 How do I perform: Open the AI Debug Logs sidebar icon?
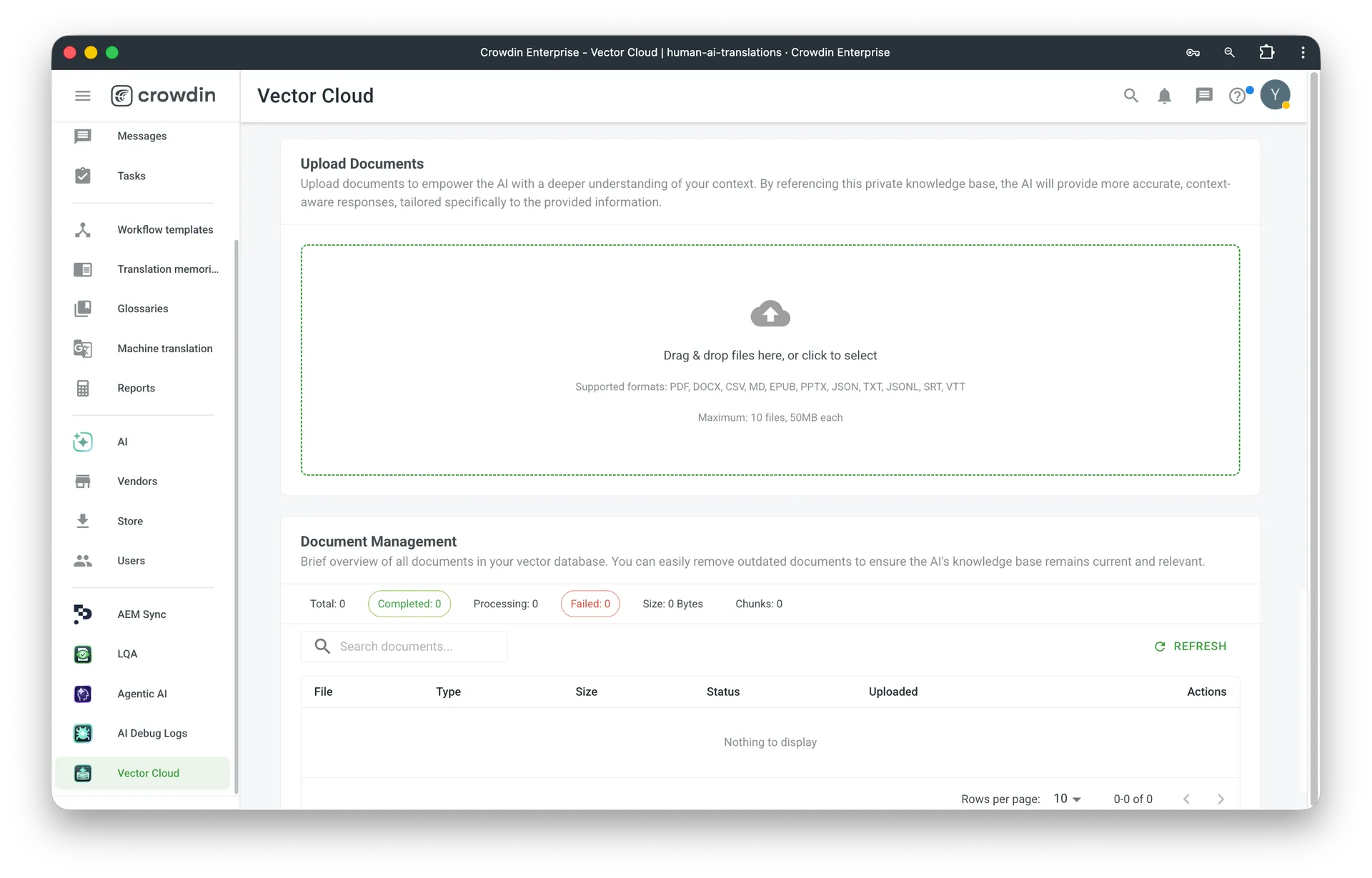tap(83, 733)
